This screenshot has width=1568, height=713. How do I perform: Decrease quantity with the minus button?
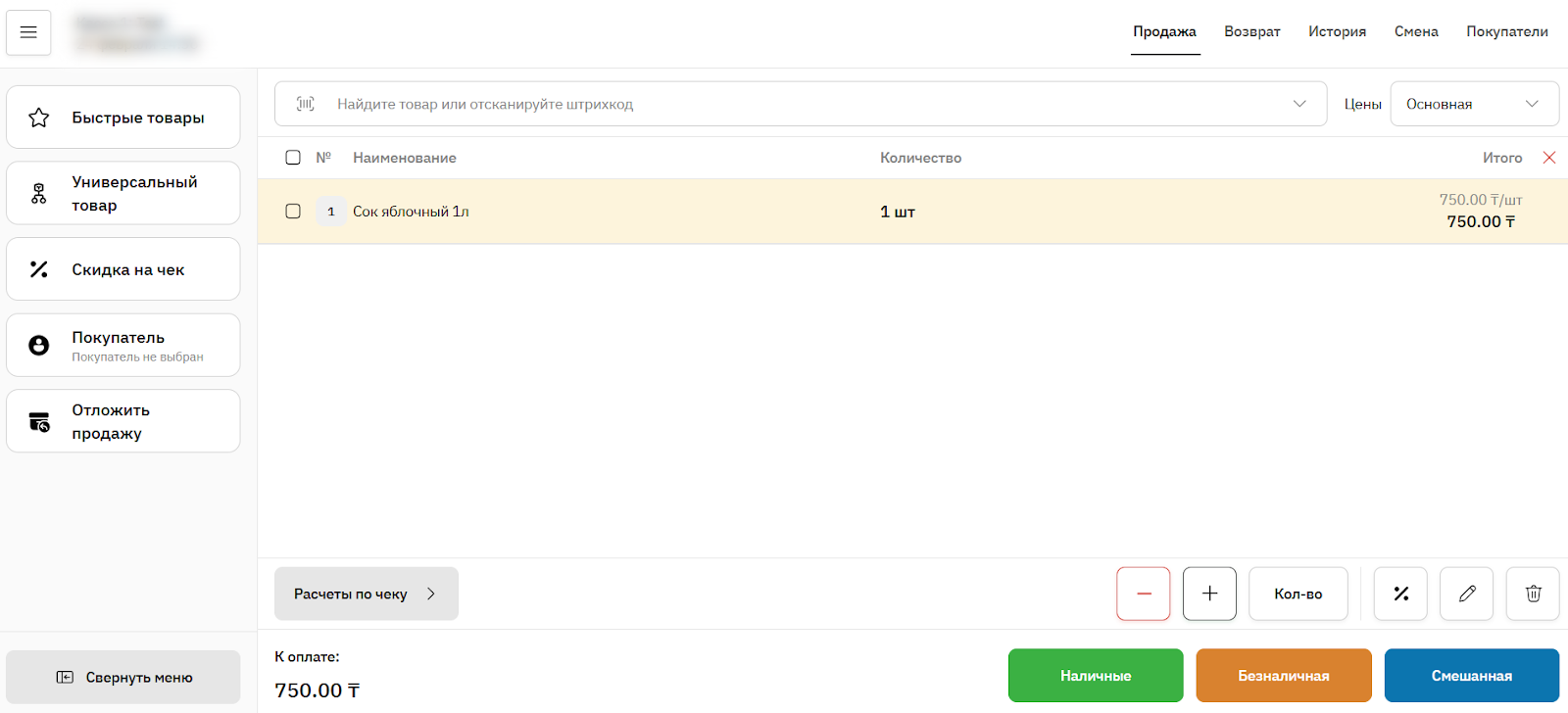pos(1143,594)
